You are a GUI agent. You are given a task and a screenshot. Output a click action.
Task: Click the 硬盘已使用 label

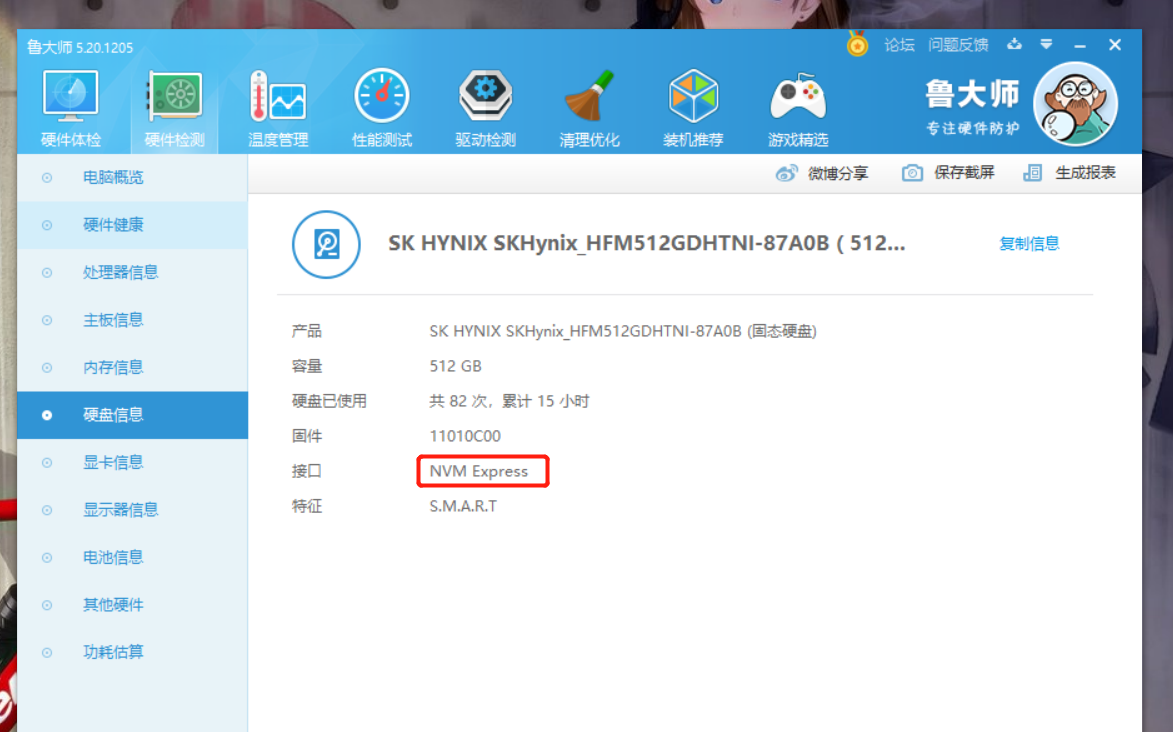point(329,401)
